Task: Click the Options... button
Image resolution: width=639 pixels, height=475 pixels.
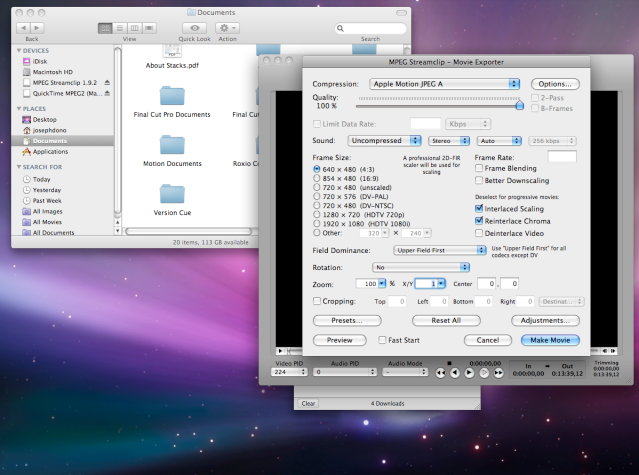Action: (x=555, y=84)
